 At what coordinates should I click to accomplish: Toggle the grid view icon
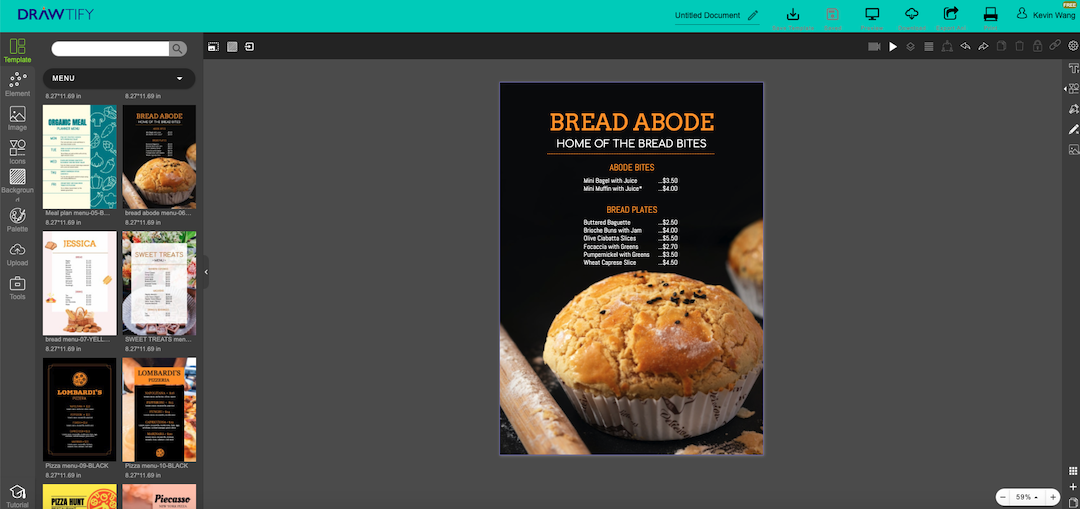point(1073,471)
